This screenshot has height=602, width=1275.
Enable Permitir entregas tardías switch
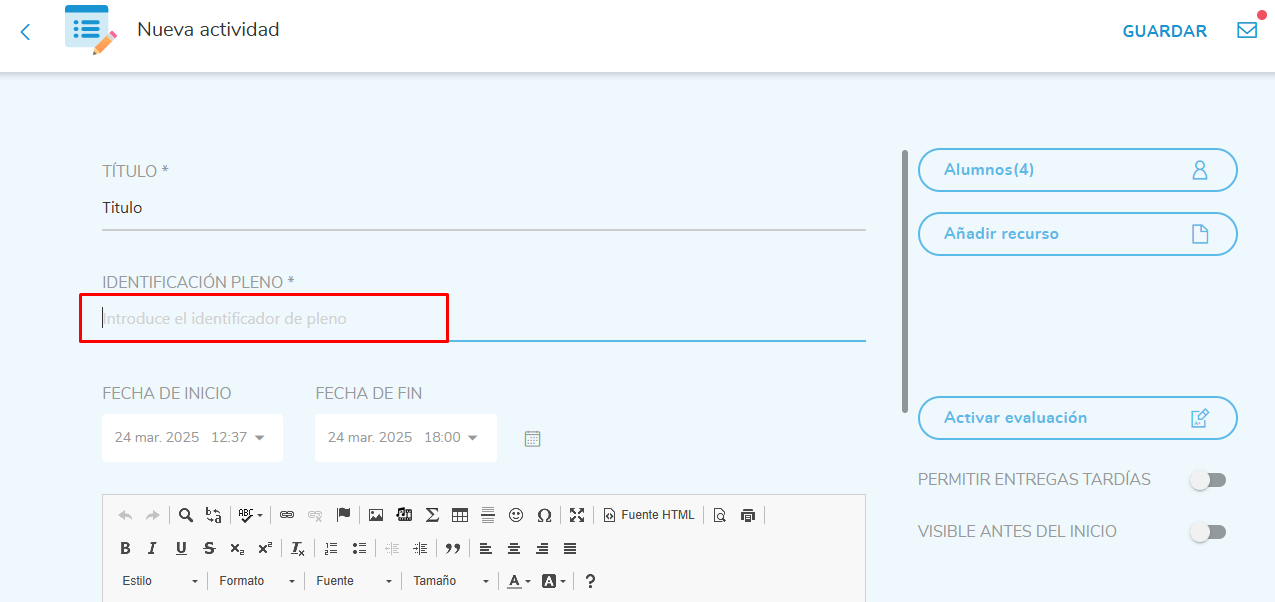coord(1207,480)
